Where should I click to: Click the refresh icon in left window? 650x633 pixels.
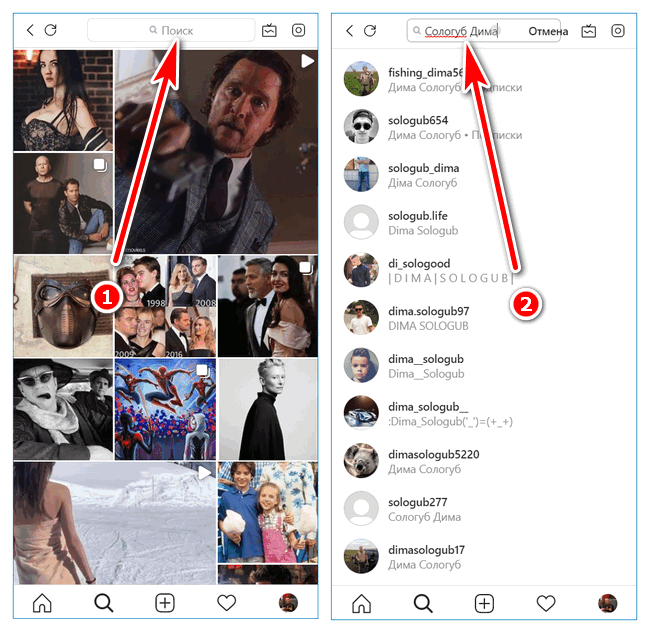click(51, 30)
